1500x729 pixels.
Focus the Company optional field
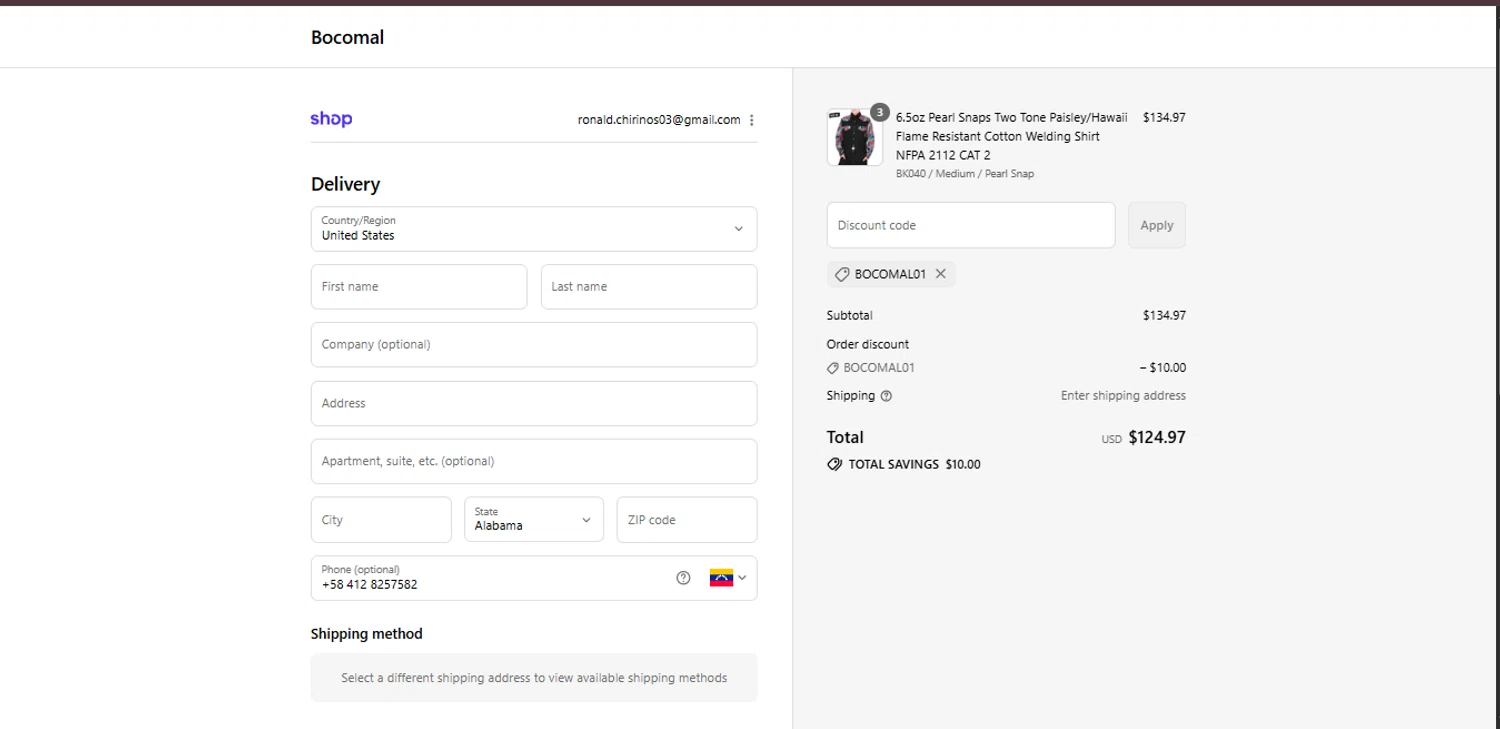(x=534, y=345)
